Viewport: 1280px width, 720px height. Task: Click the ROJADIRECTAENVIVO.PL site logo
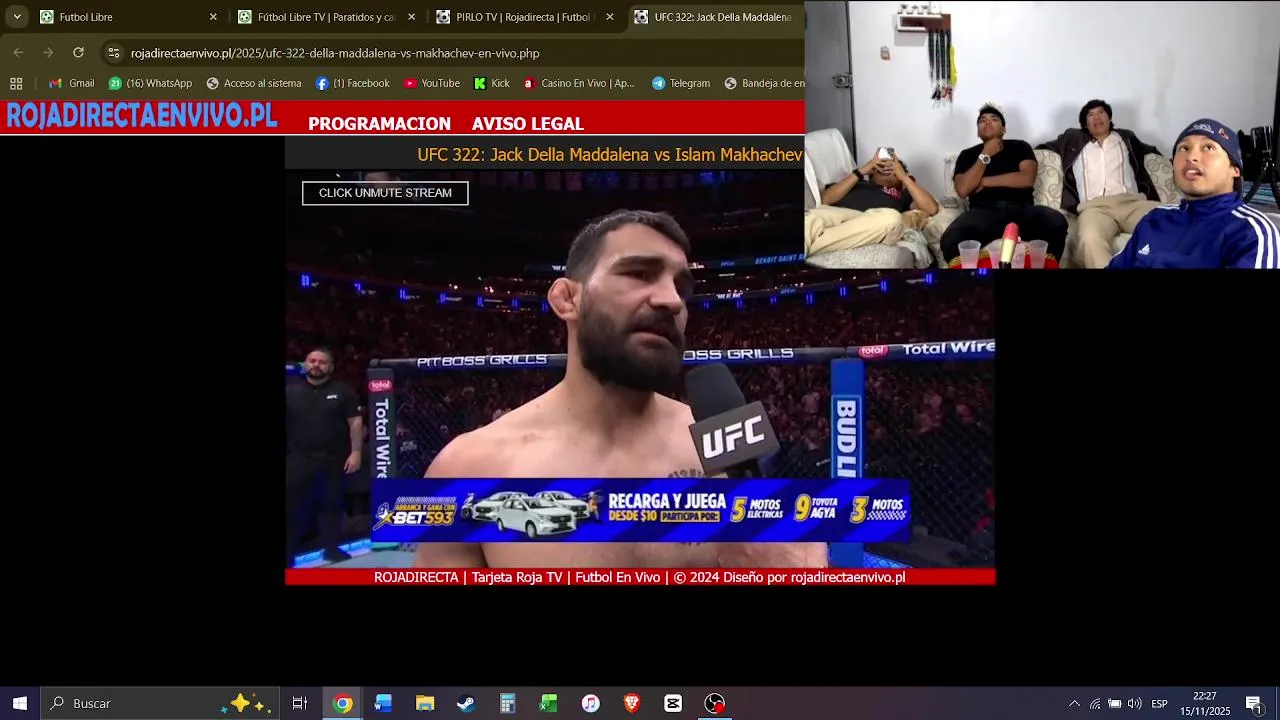click(x=141, y=116)
